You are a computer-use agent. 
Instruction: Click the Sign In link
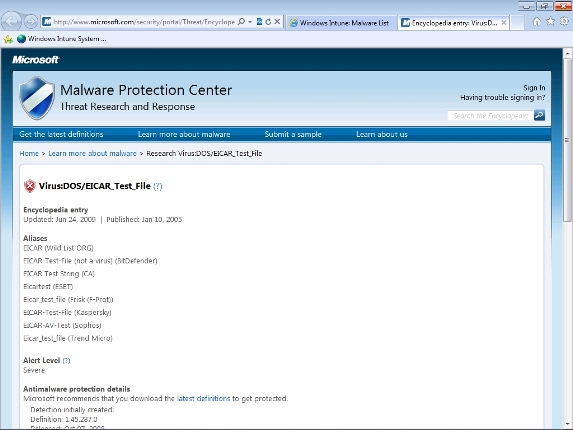(534, 88)
